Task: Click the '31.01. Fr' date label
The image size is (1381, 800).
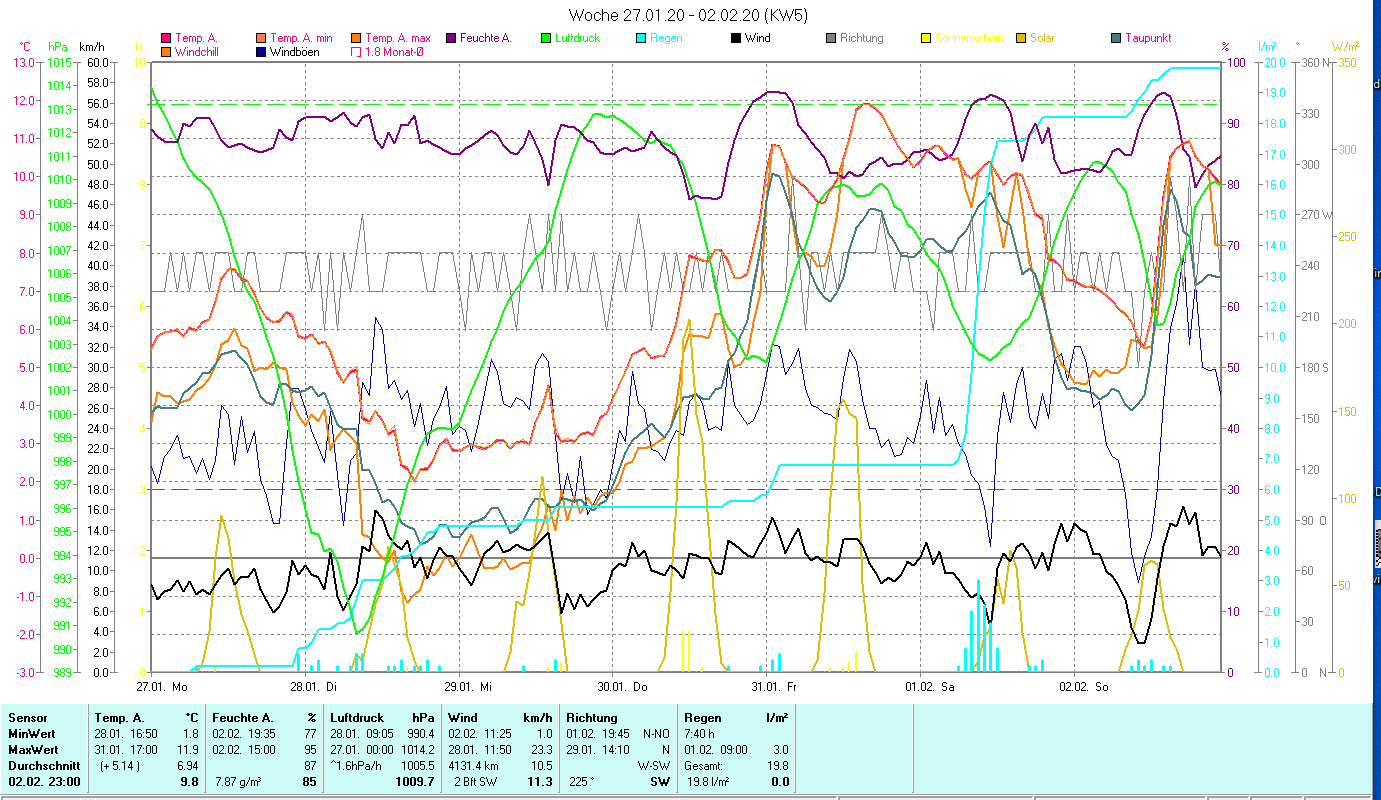Action: coord(775,687)
